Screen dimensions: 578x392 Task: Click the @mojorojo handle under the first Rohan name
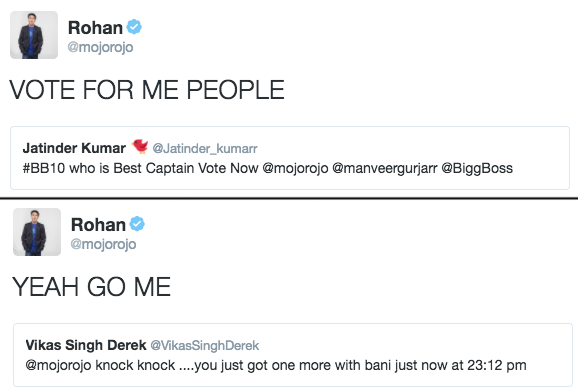click(x=100, y=48)
